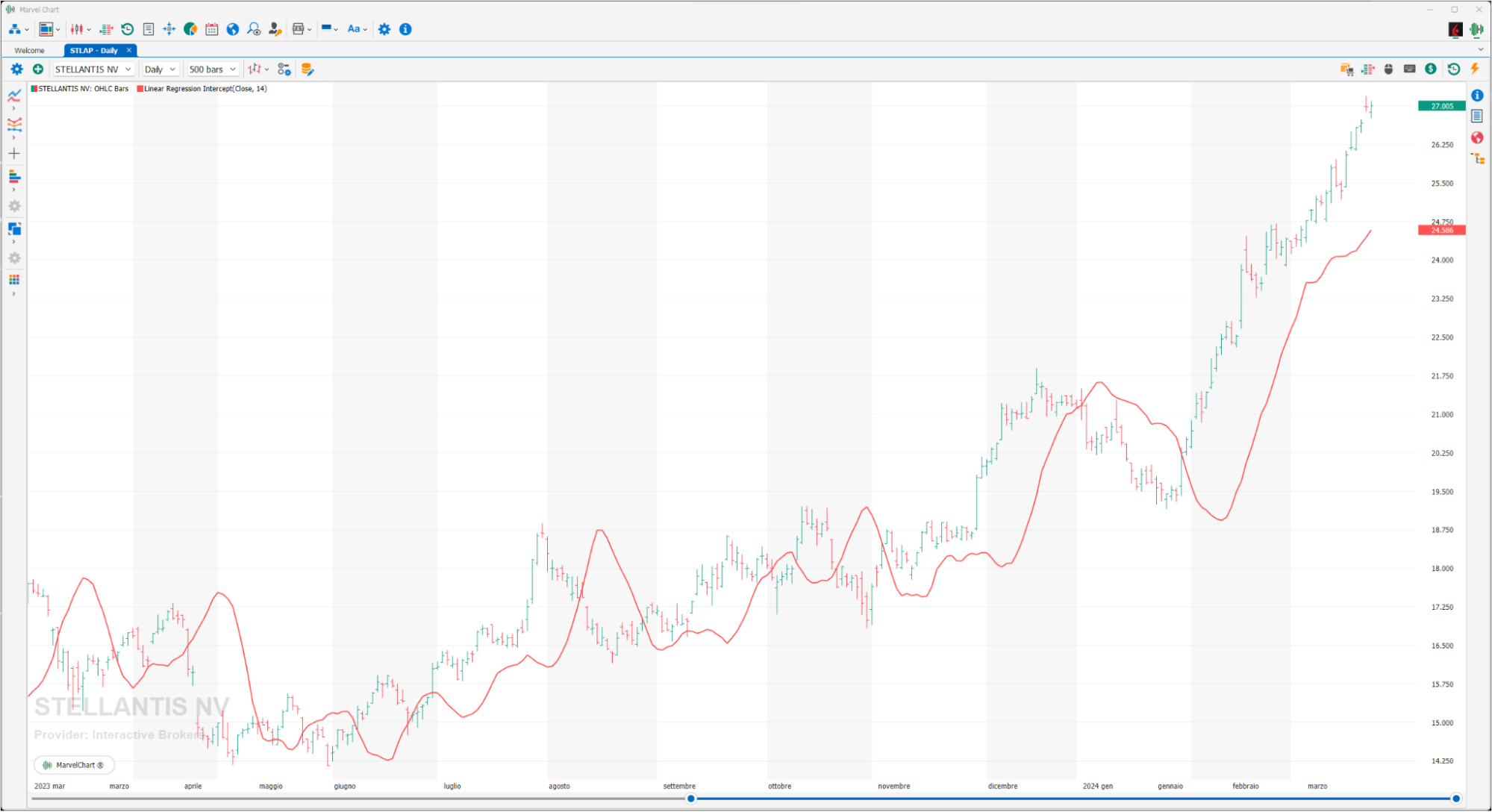Image resolution: width=1492 pixels, height=812 pixels.
Task: Click the red panel icon at top right
Action: (1455, 29)
